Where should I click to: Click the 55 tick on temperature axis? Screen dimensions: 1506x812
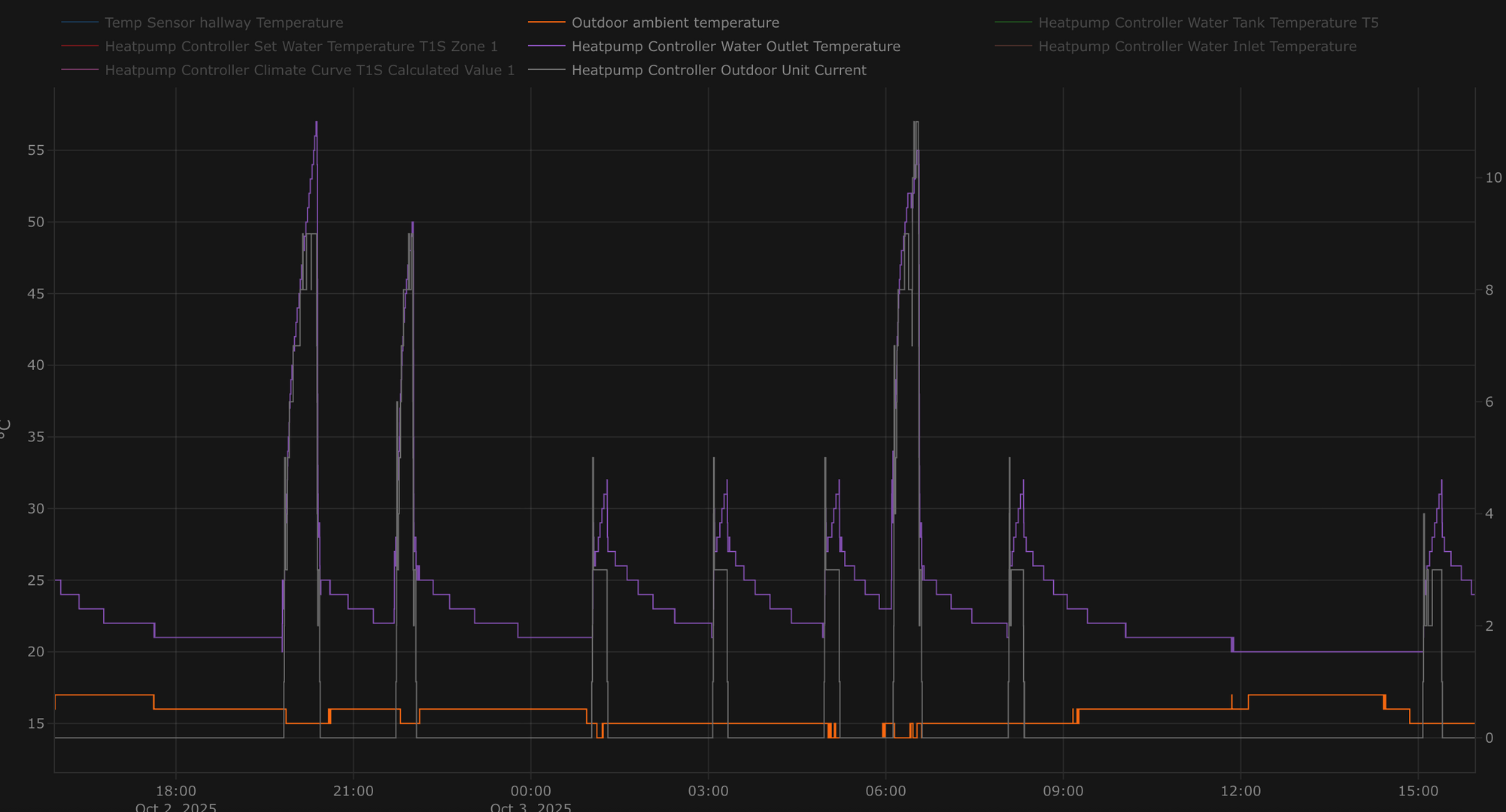click(x=36, y=150)
